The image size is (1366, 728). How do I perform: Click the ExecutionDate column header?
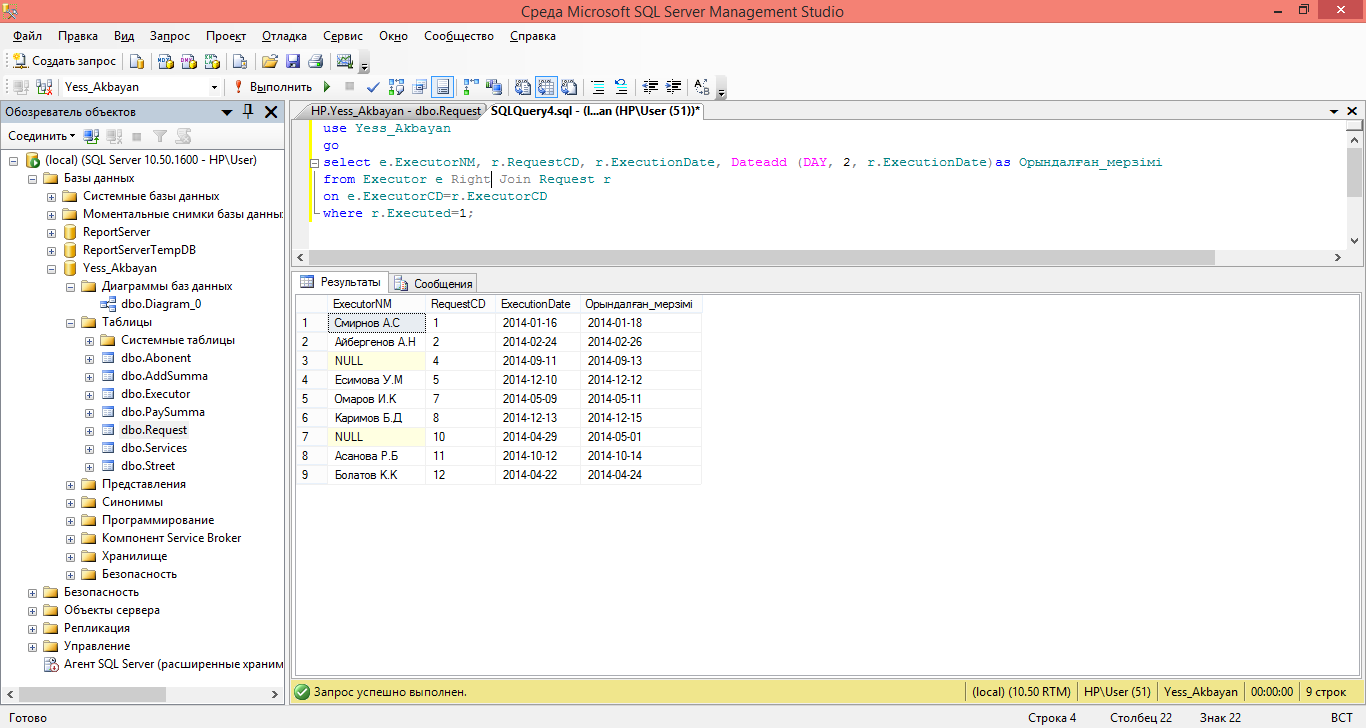(536, 303)
